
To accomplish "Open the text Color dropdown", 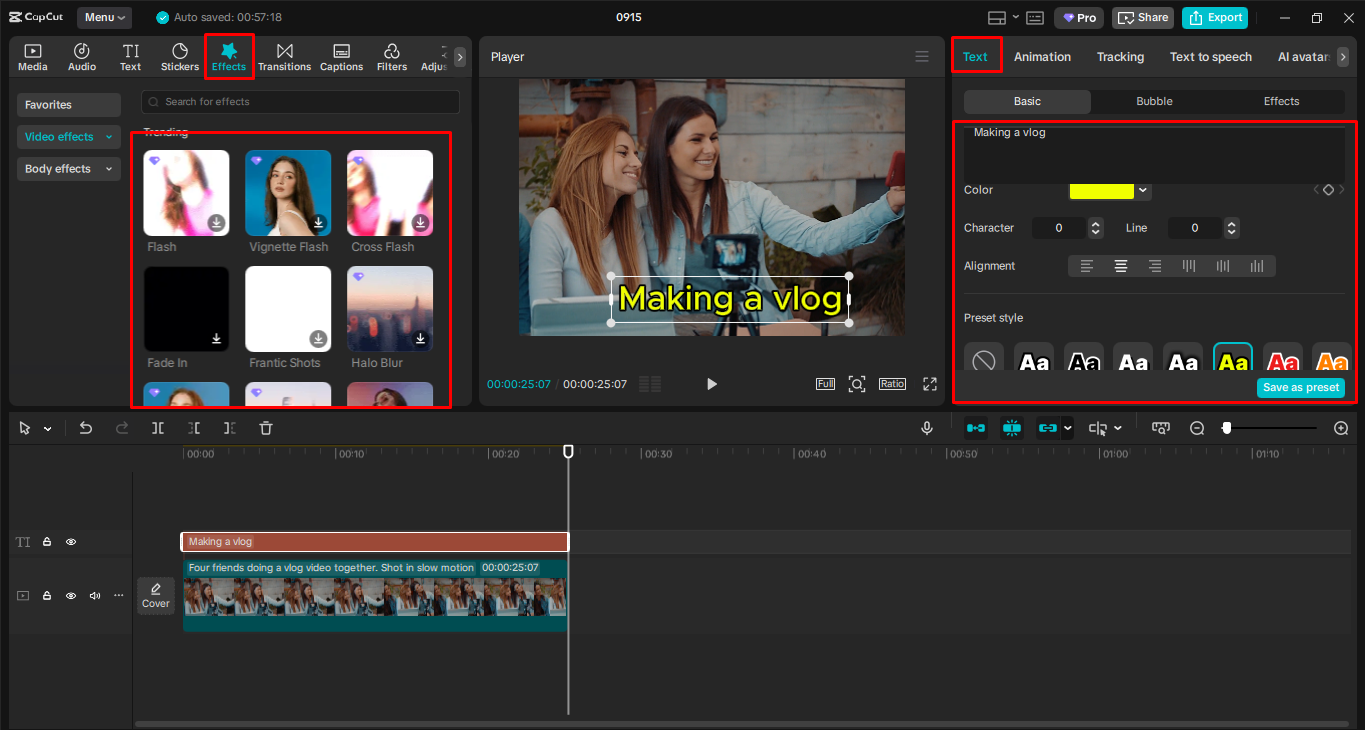I will (1141, 190).
